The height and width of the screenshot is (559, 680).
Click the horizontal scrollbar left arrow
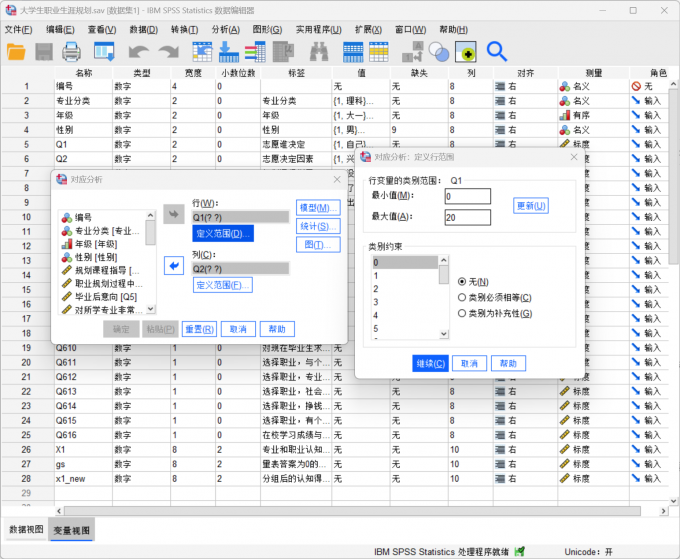click(59, 511)
